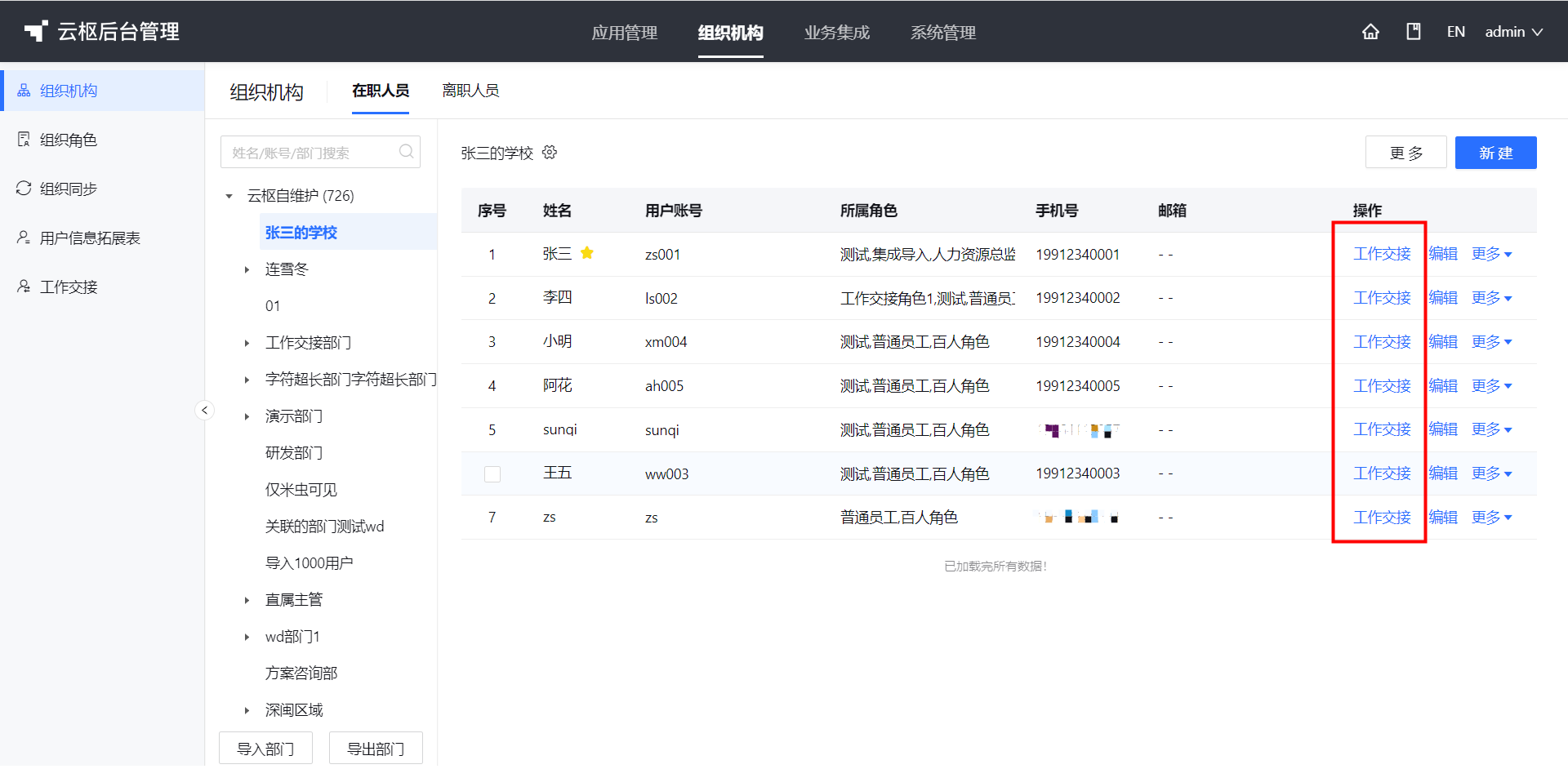Open 组织角色 in the sidebar
Image resolution: width=1568 pixels, height=769 pixels.
tap(69, 140)
